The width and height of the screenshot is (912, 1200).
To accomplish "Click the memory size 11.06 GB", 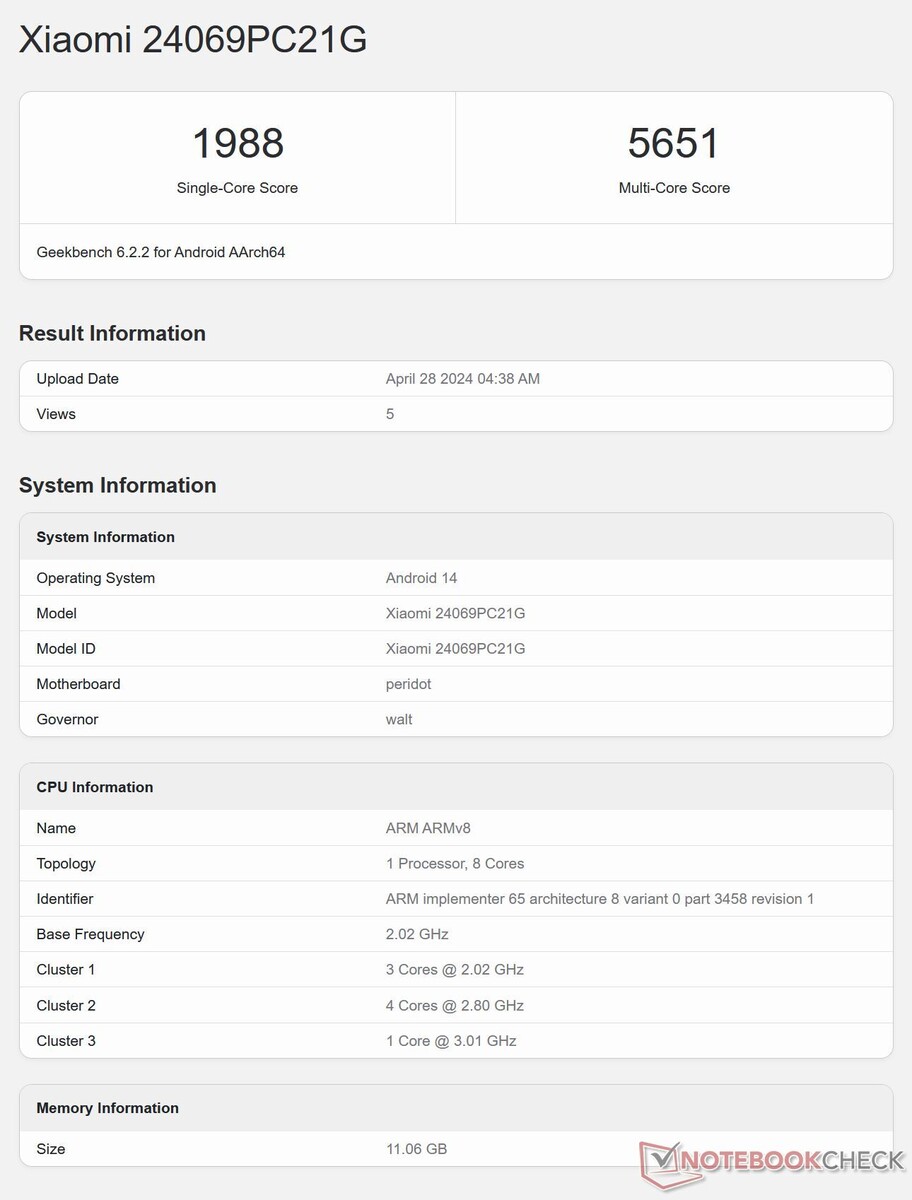I will click(x=416, y=1149).
